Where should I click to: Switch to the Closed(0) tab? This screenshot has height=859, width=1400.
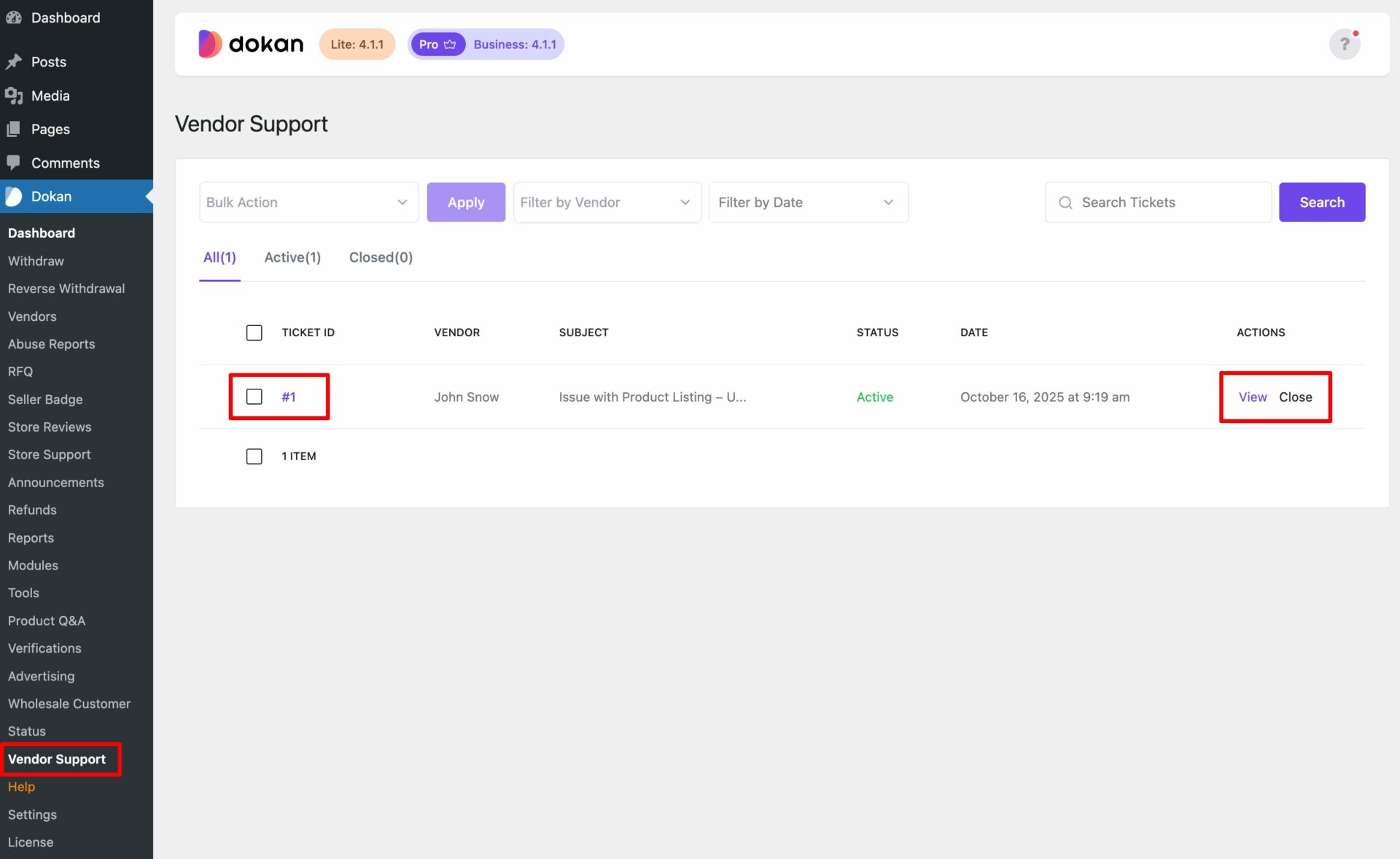(380, 257)
